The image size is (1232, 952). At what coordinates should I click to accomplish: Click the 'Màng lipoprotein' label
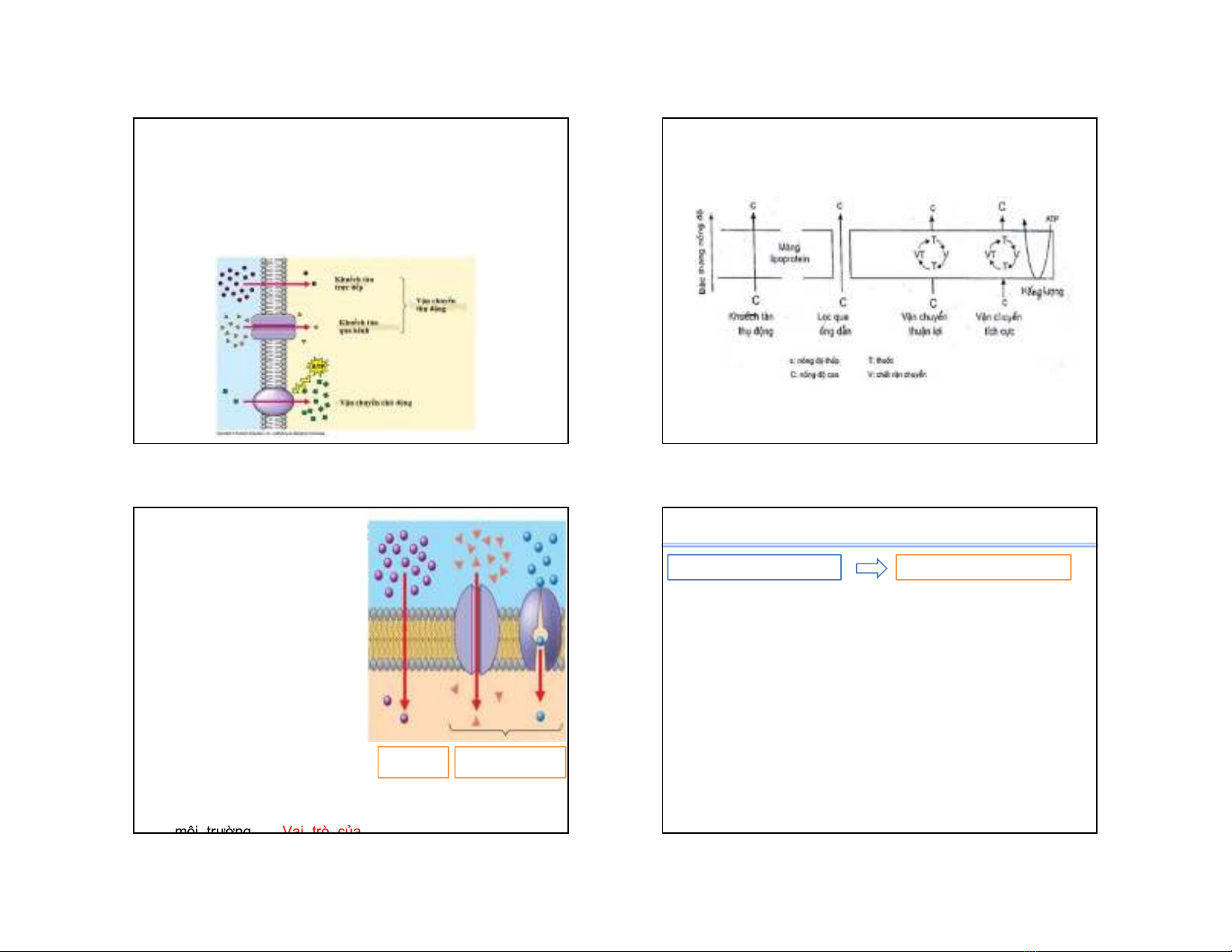[x=790, y=253]
